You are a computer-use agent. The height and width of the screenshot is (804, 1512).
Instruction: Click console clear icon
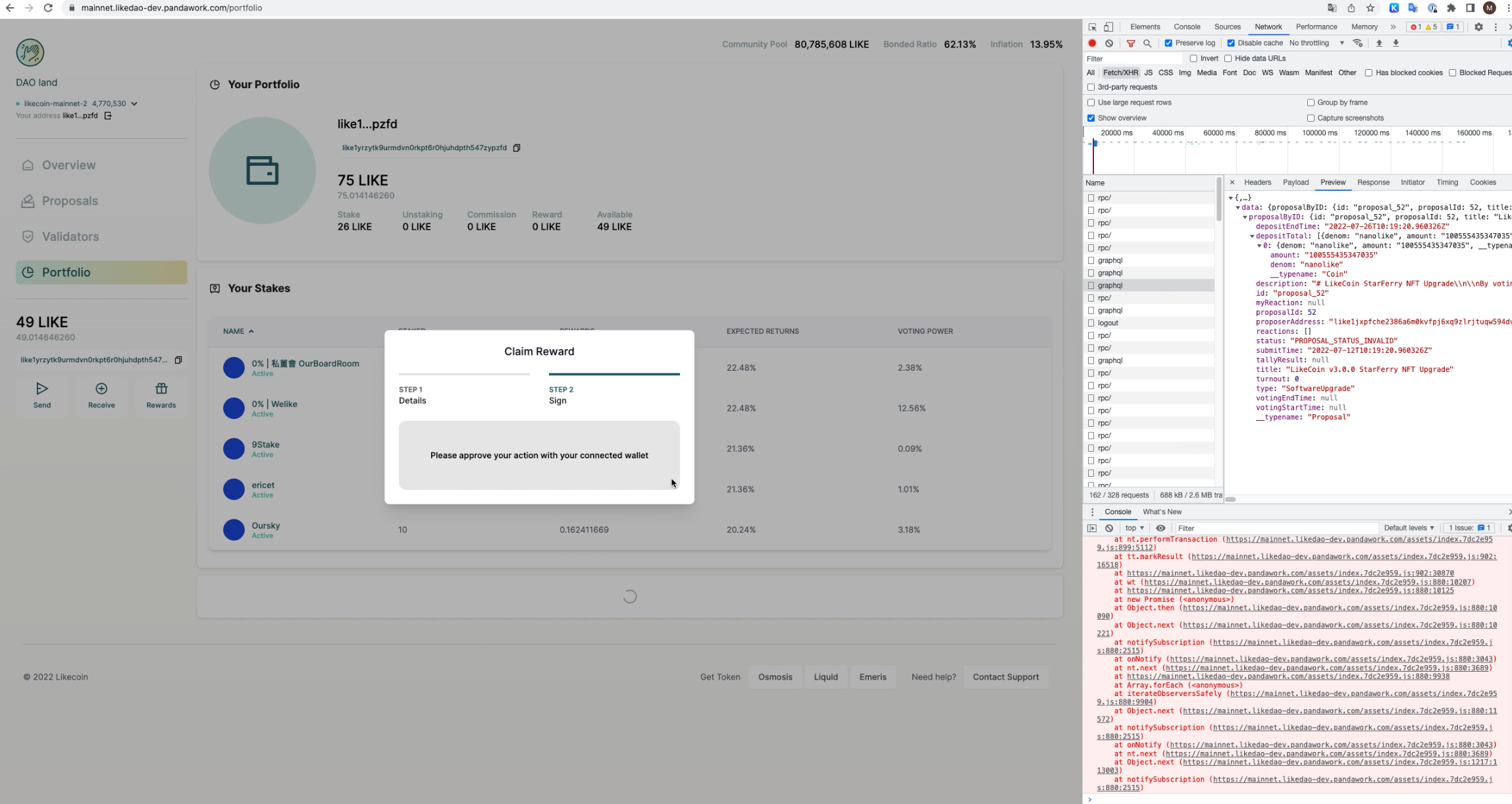tap(1109, 528)
